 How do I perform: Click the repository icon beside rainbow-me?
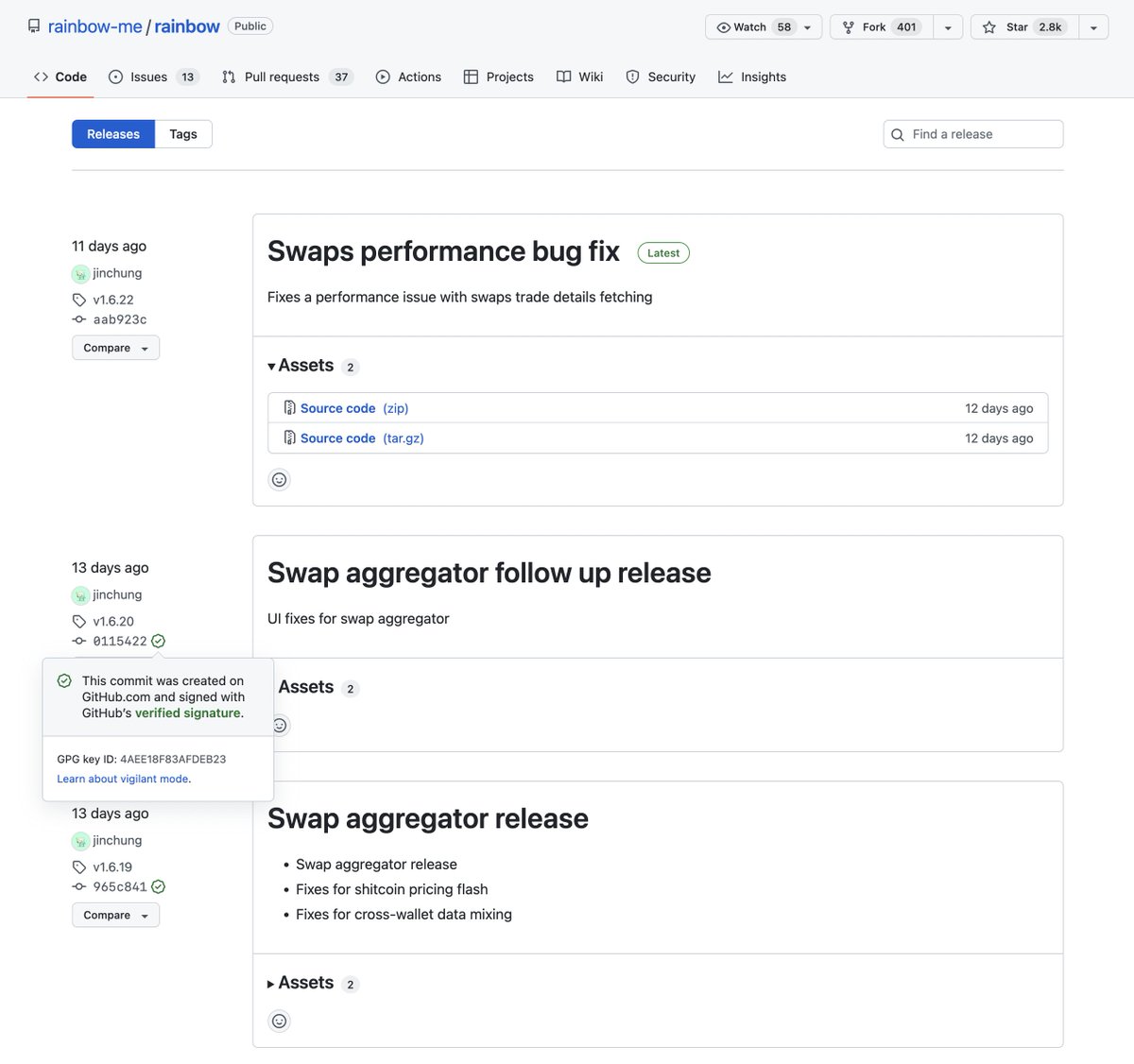click(x=34, y=26)
